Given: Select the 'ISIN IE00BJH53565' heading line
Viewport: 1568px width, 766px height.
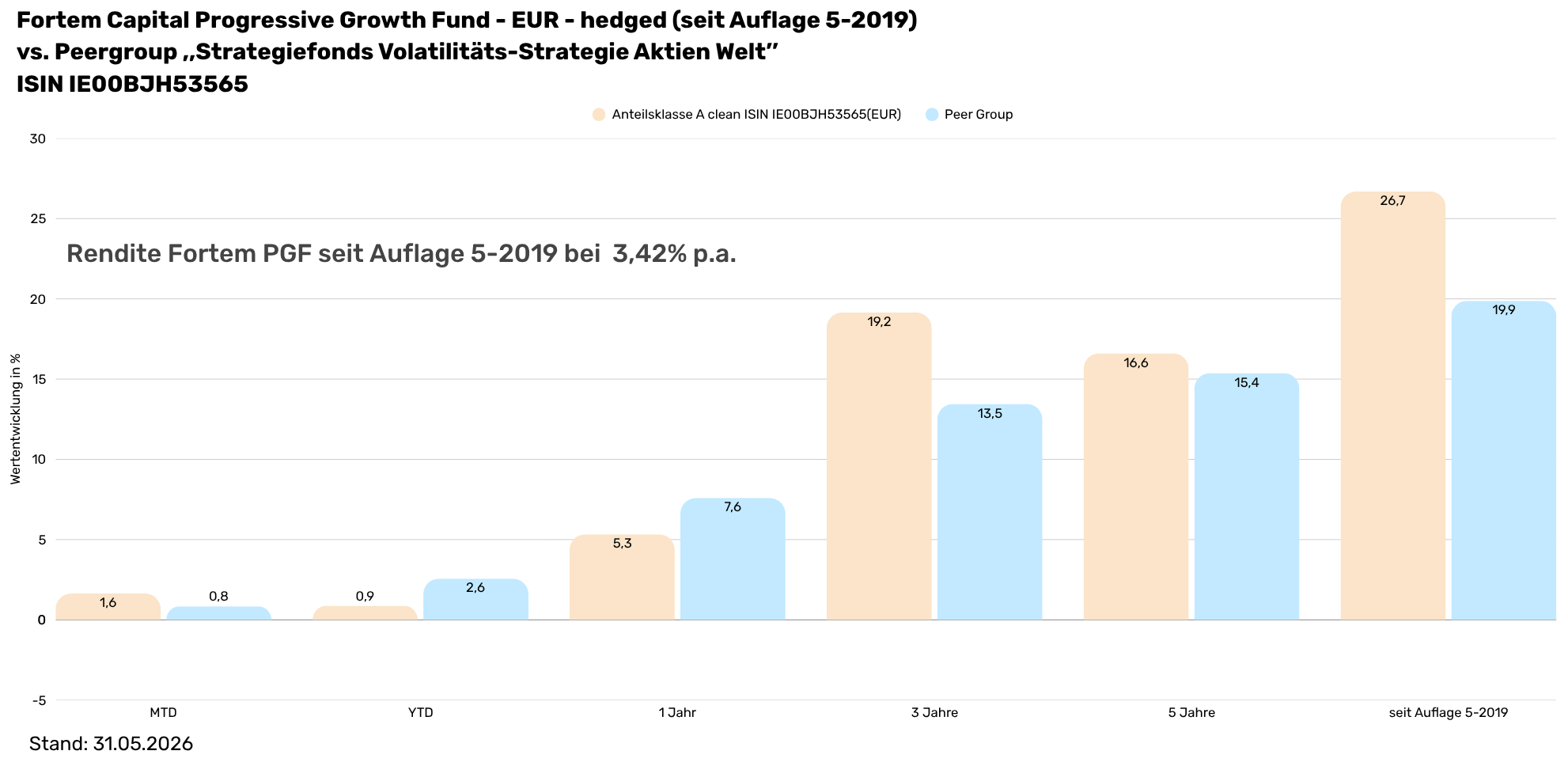Looking at the screenshot, I should pos(132,84).
